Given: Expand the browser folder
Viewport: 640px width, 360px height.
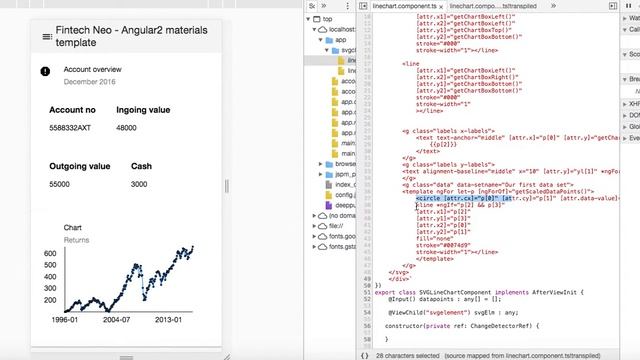Looking at the screenshot, I should tap(320, 164).
